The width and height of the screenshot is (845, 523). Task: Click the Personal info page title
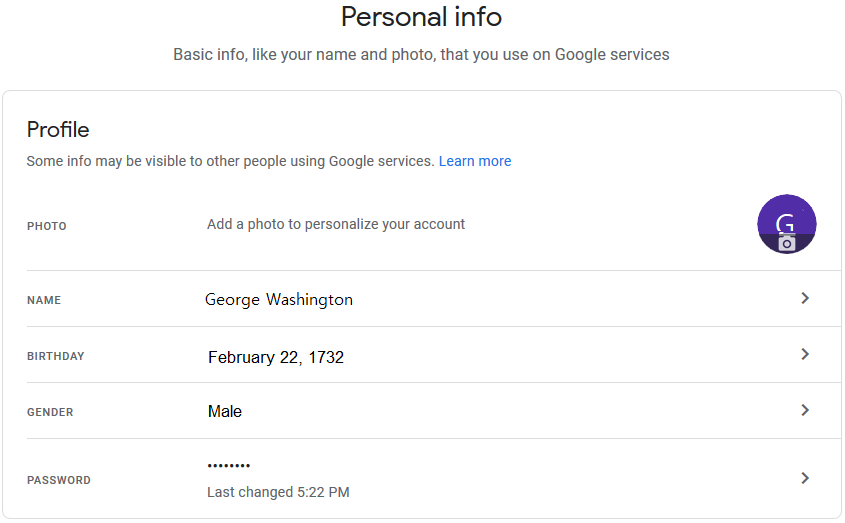(x=421, y=17)
